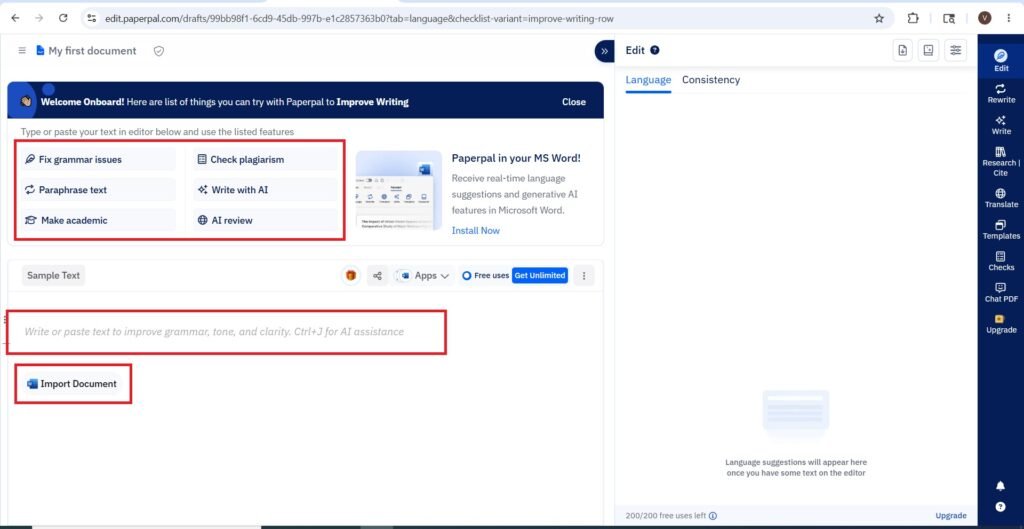Bookmark this page with the star icon
The image size is (1024, 529).
point(879,18)
